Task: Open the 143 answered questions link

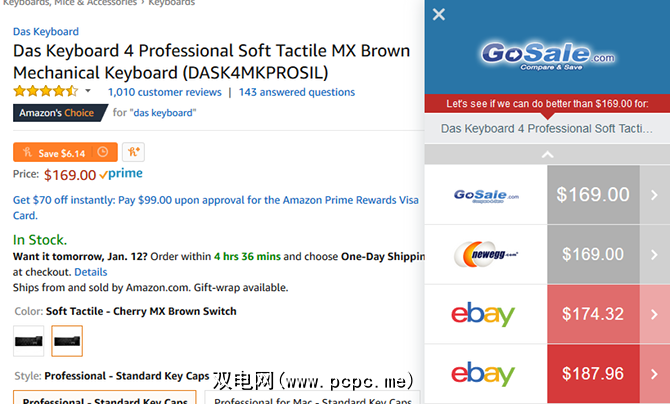Action: point(296,92)
